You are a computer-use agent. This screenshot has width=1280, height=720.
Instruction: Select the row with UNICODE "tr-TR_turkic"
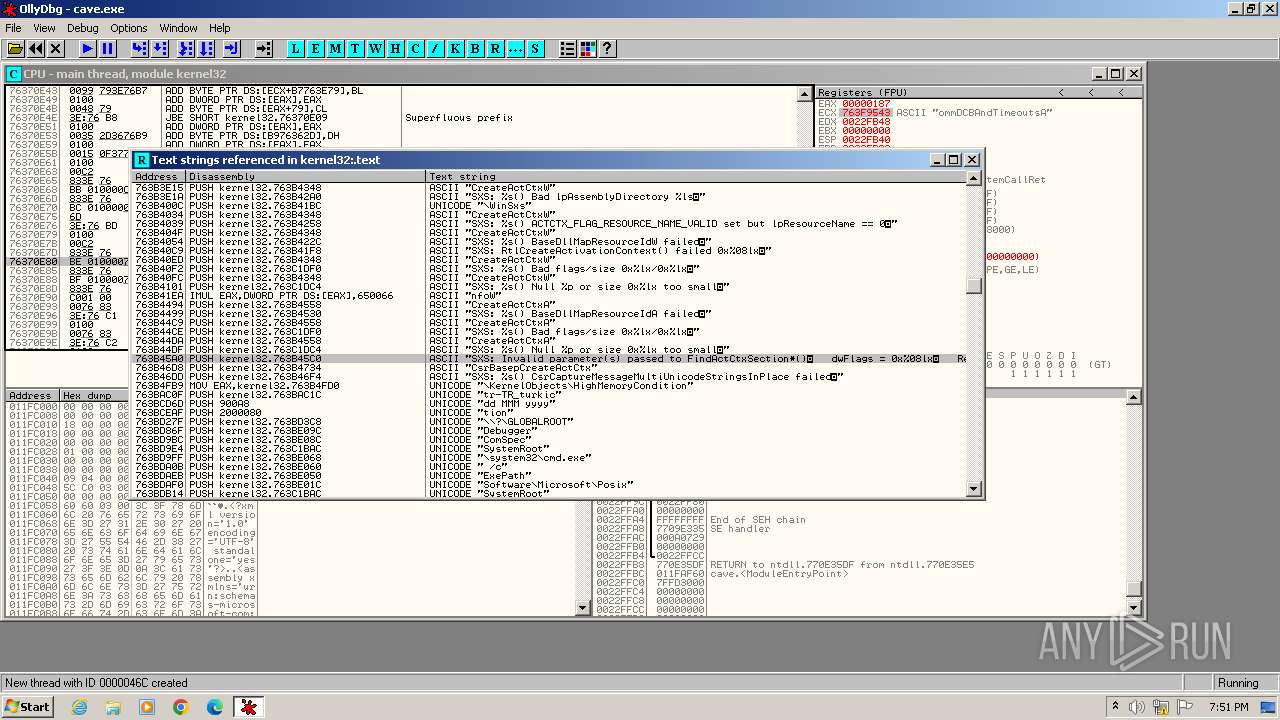[x=549, y=394]
